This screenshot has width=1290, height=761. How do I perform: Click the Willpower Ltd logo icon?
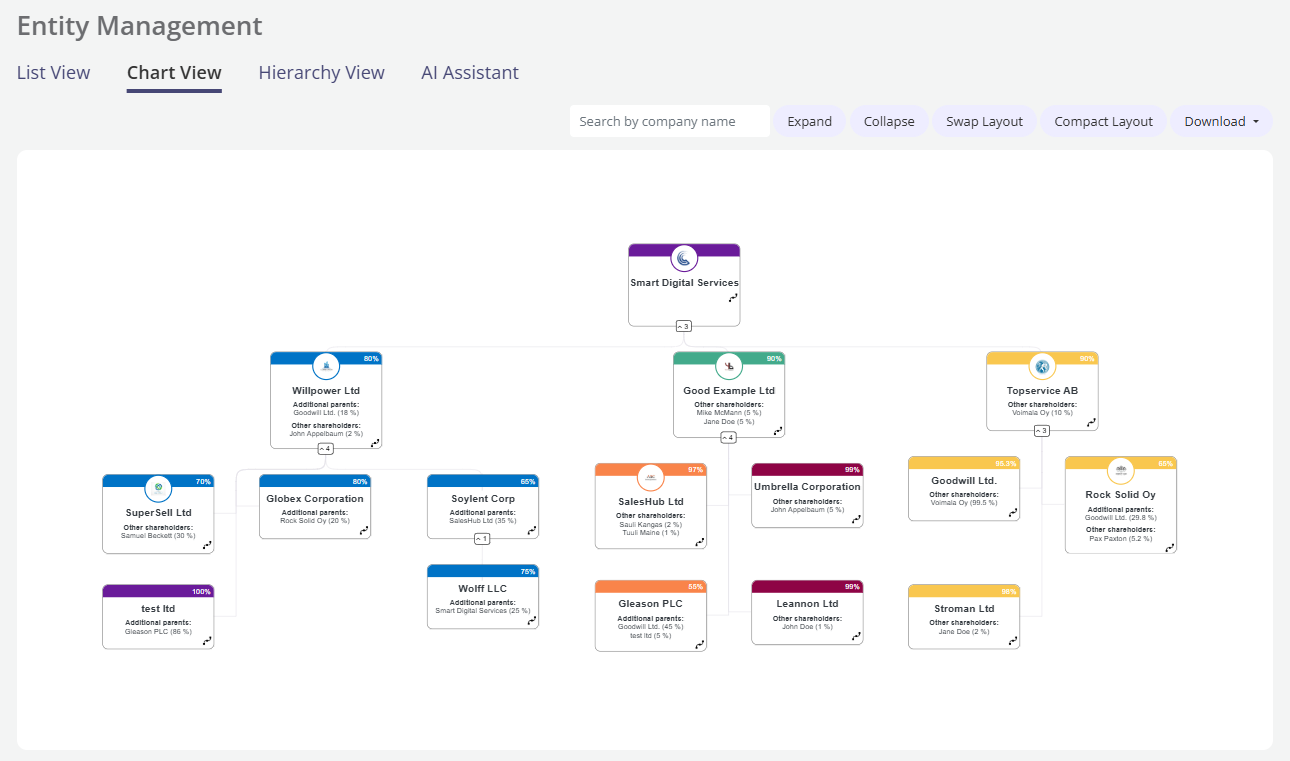[x=327, y=366]
